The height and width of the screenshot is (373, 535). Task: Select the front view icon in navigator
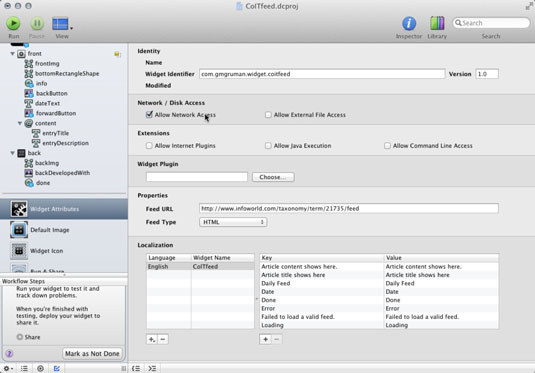click(x=21, y=54)
